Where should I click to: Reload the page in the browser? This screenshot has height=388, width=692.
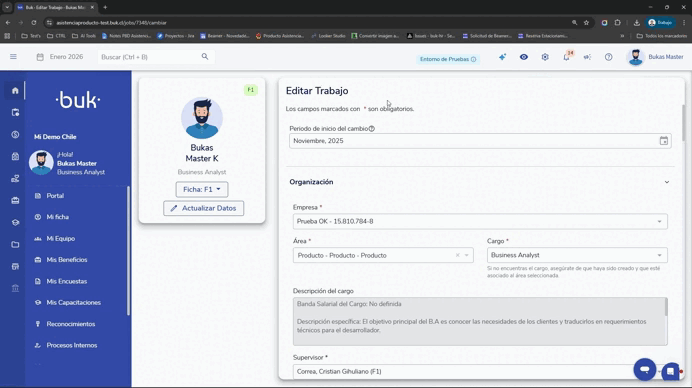(x=34, y=23)
